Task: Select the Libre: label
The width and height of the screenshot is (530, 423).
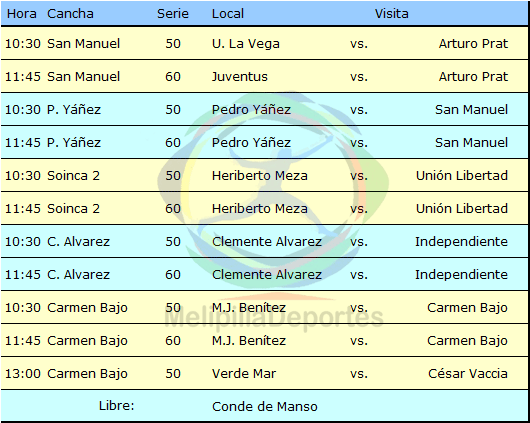Action: (x=116, y=406)
